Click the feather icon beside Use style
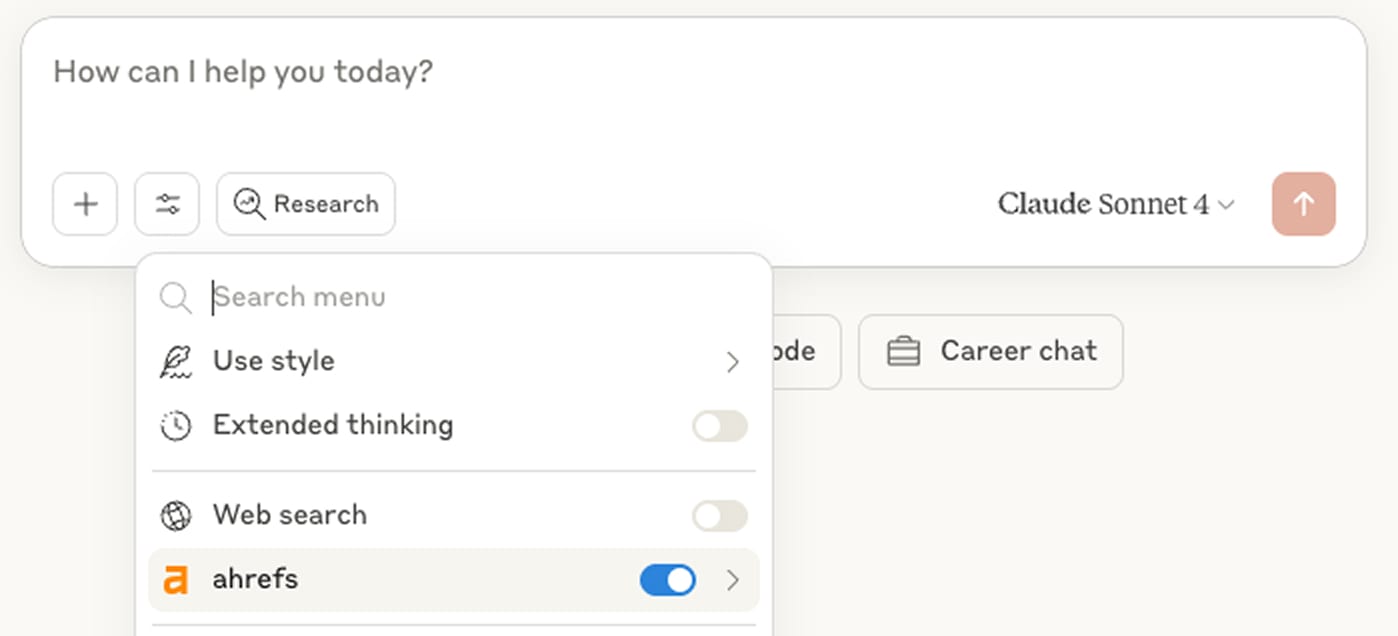 pos(176,361)
